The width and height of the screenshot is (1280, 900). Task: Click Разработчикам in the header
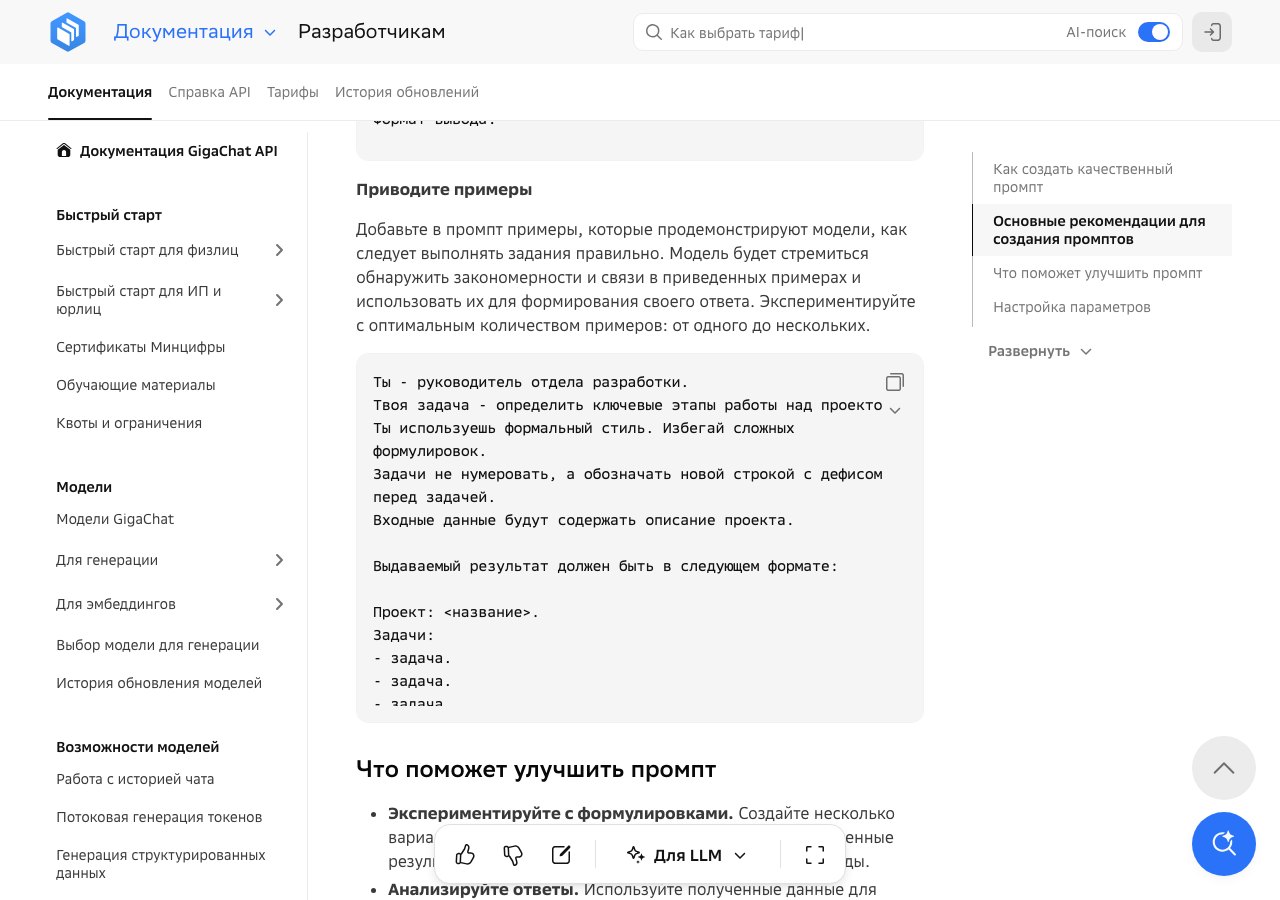click(372, 32)
